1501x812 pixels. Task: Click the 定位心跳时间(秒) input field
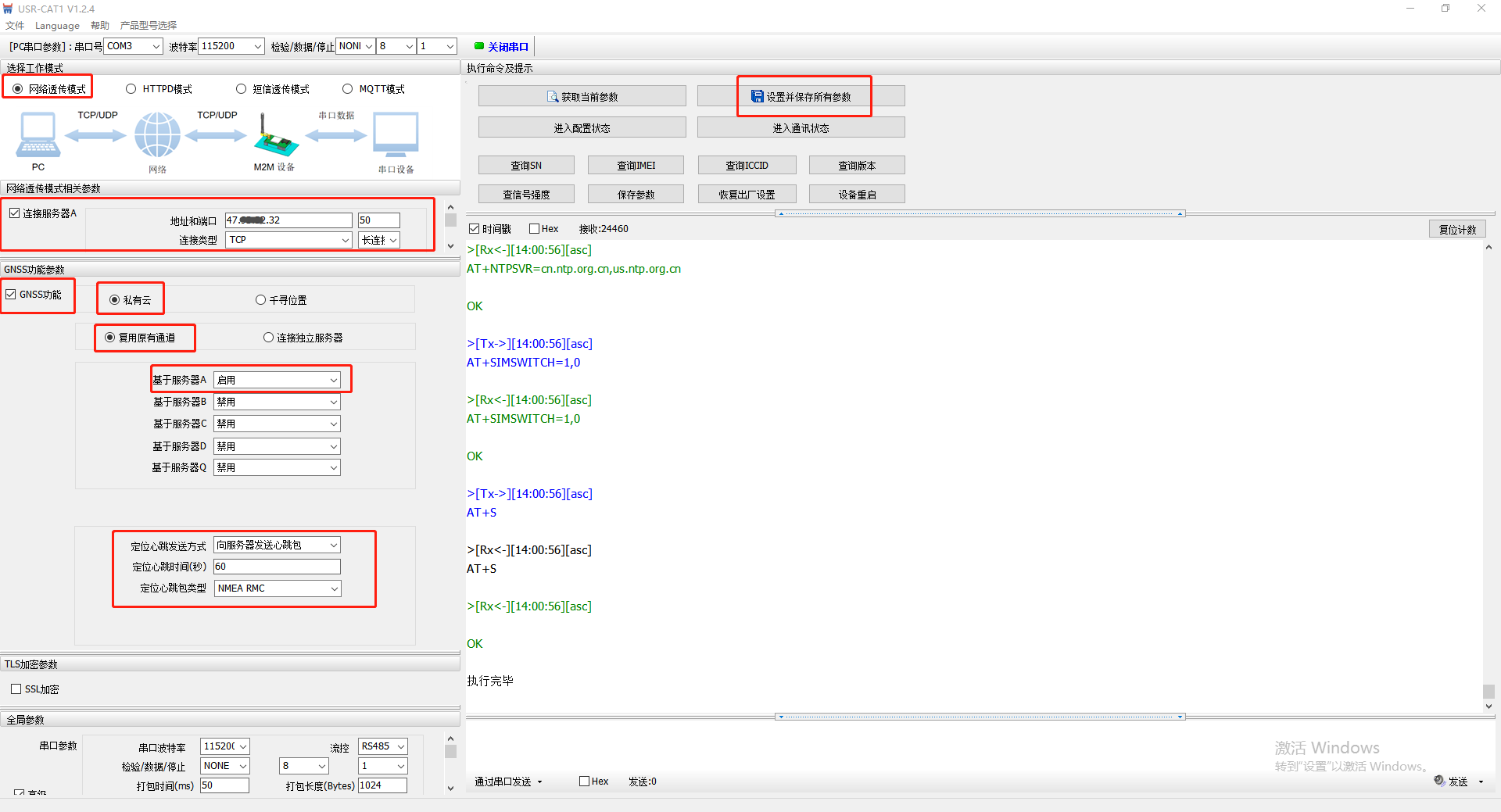(x=278, y=567)
